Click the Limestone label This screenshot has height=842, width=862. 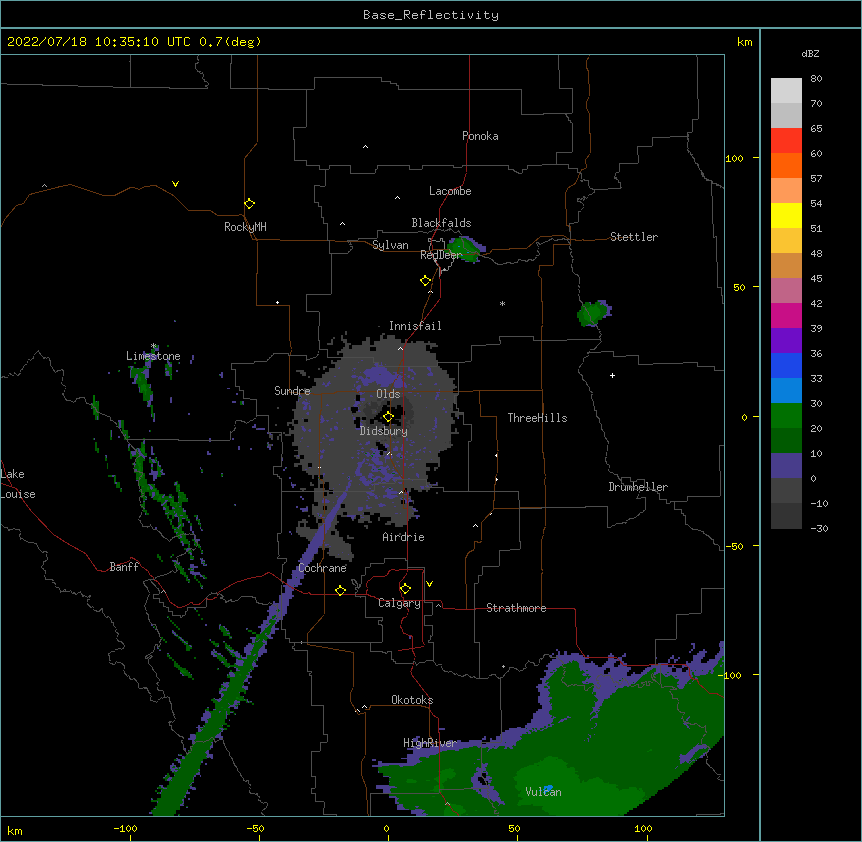(x=153, y=356)
